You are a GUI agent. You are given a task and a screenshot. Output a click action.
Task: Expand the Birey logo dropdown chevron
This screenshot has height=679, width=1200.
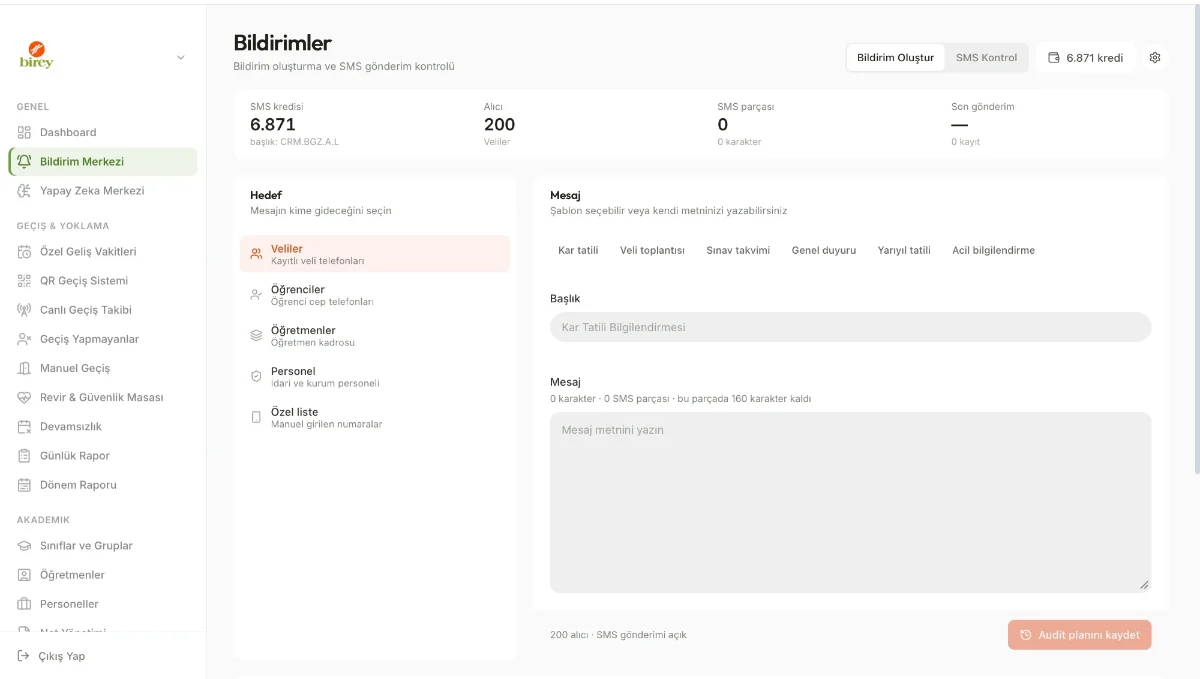181,57
